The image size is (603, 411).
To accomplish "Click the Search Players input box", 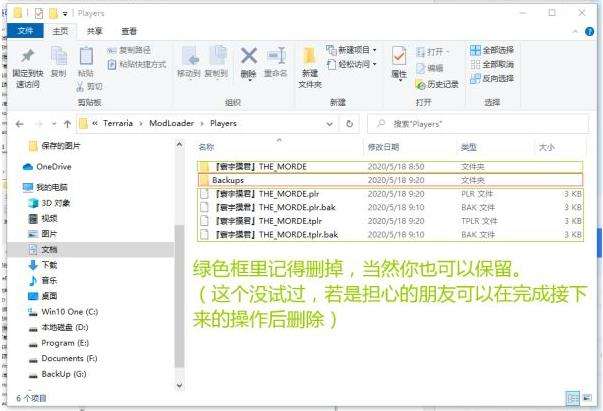I will point(478,124).
